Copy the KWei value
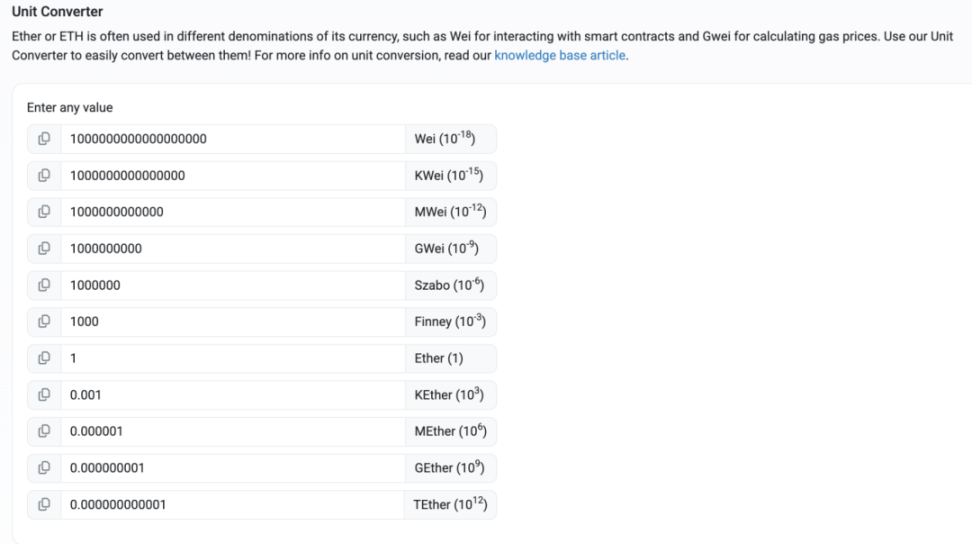This screenshot has height=544, width=972. pyautogui.click(x=44, y=175)
